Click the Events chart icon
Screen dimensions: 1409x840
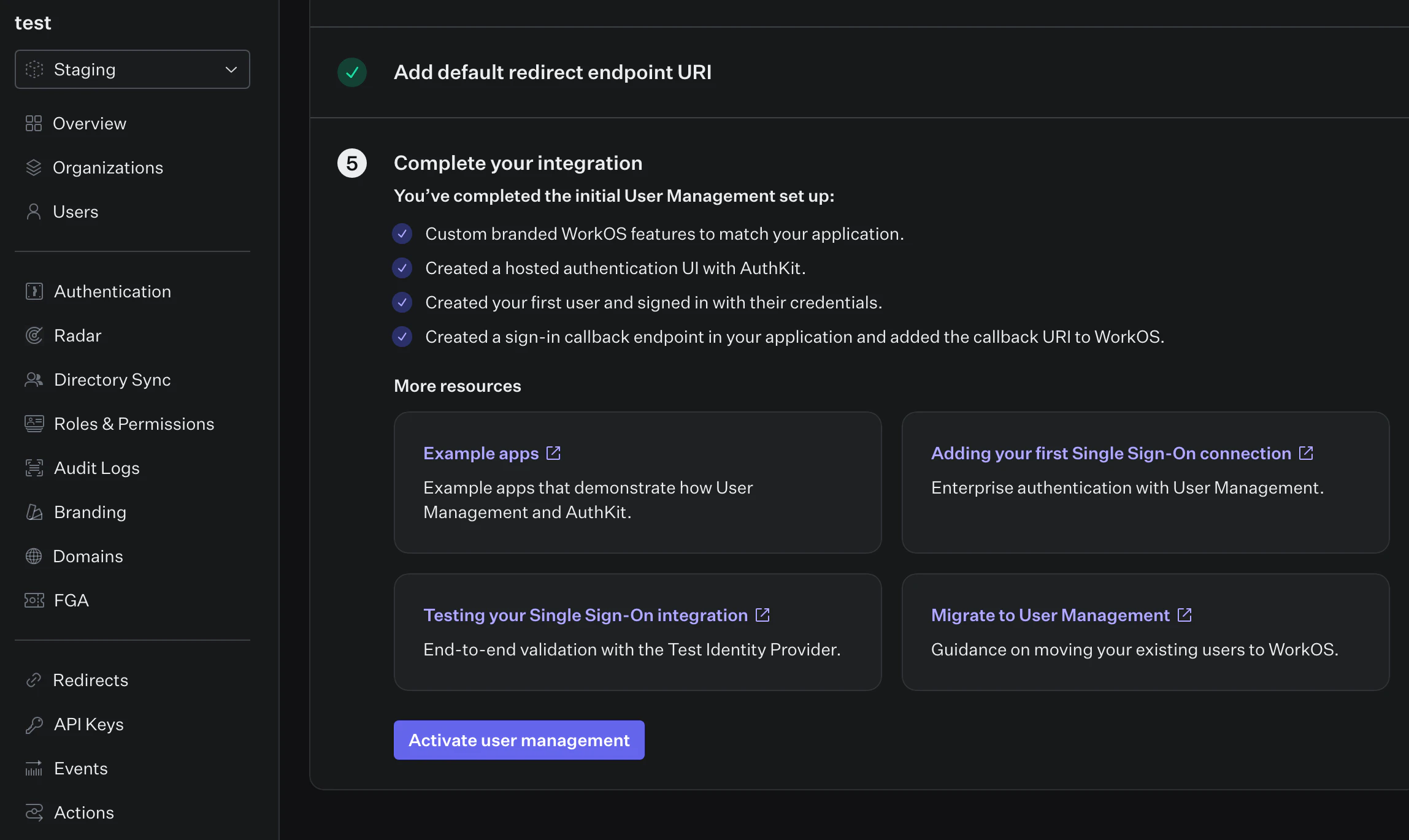click(34, 768)
